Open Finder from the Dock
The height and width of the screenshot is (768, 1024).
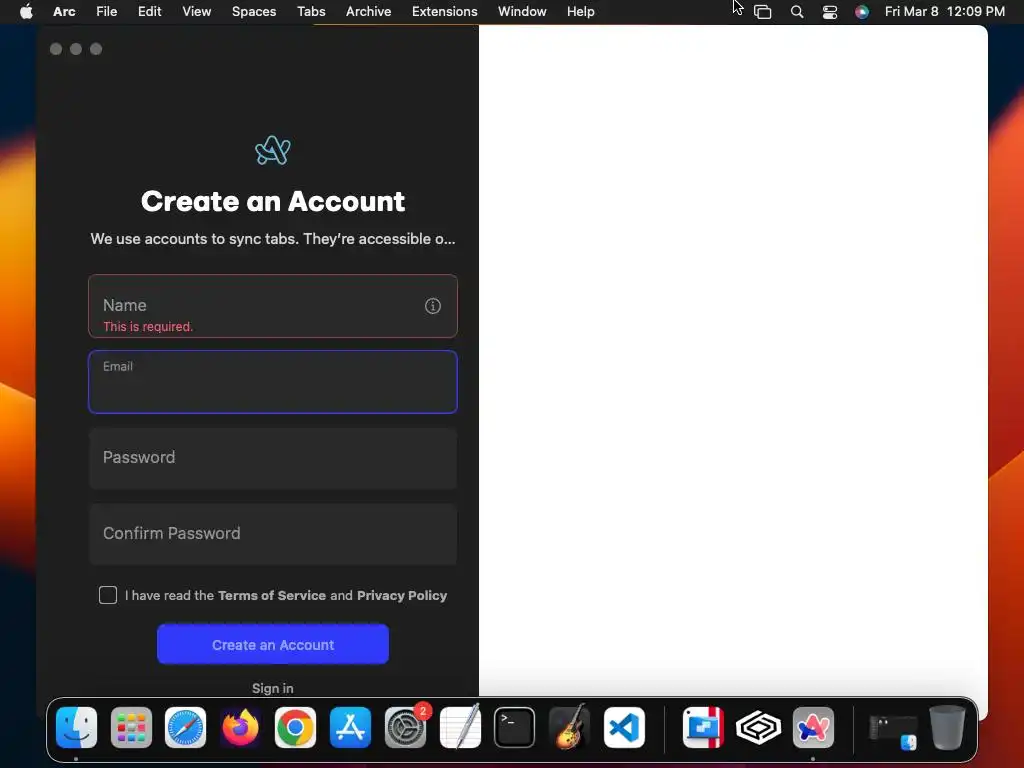coord(76,728)
